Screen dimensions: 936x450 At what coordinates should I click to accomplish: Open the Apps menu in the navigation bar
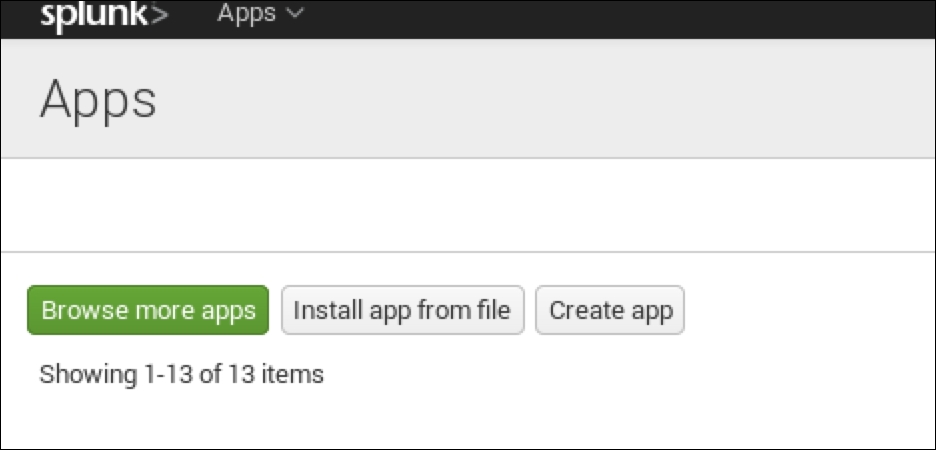coord(259,14)
